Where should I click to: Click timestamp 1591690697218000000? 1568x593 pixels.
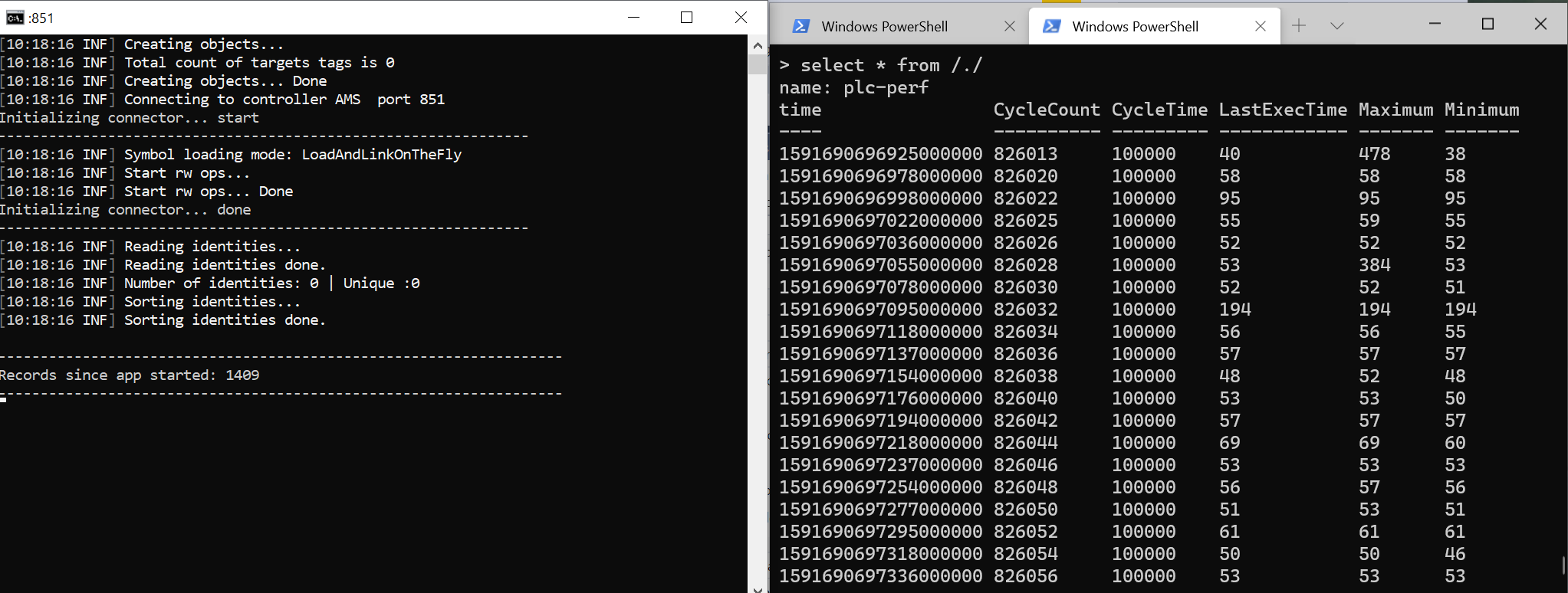pos(881,443)
